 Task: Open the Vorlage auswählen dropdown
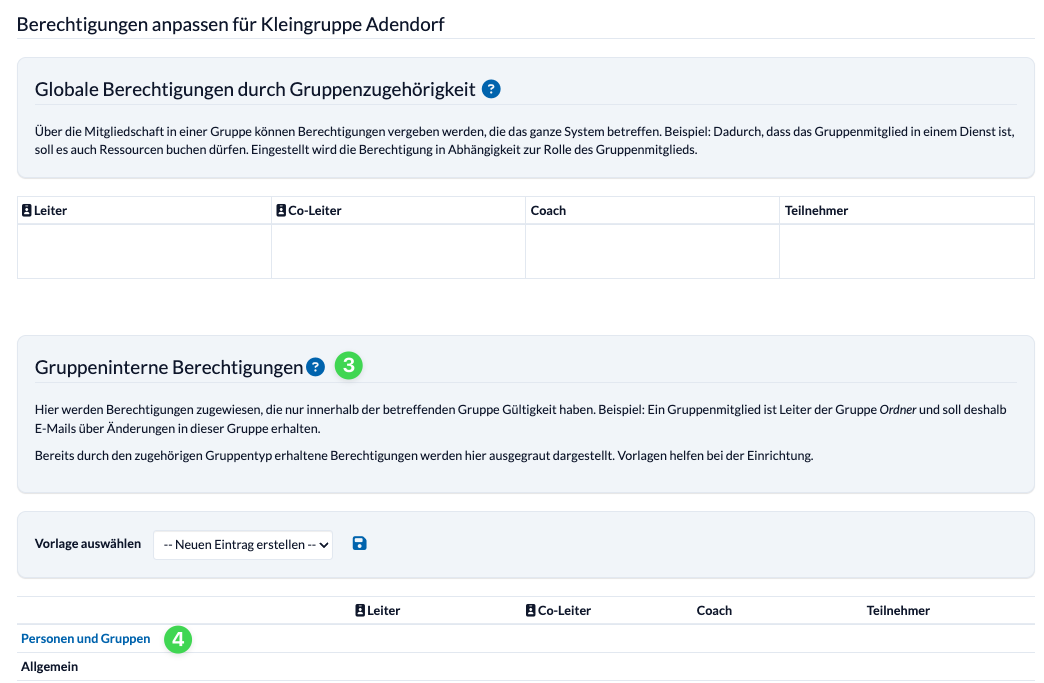[x=243, y=544]
